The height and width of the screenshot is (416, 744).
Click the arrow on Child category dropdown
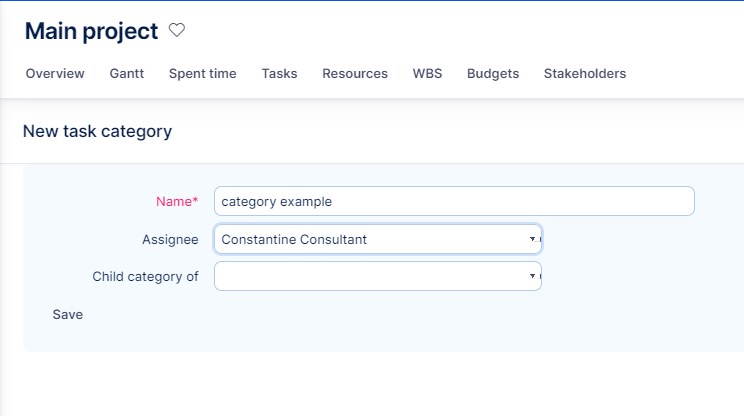(532, 277)
